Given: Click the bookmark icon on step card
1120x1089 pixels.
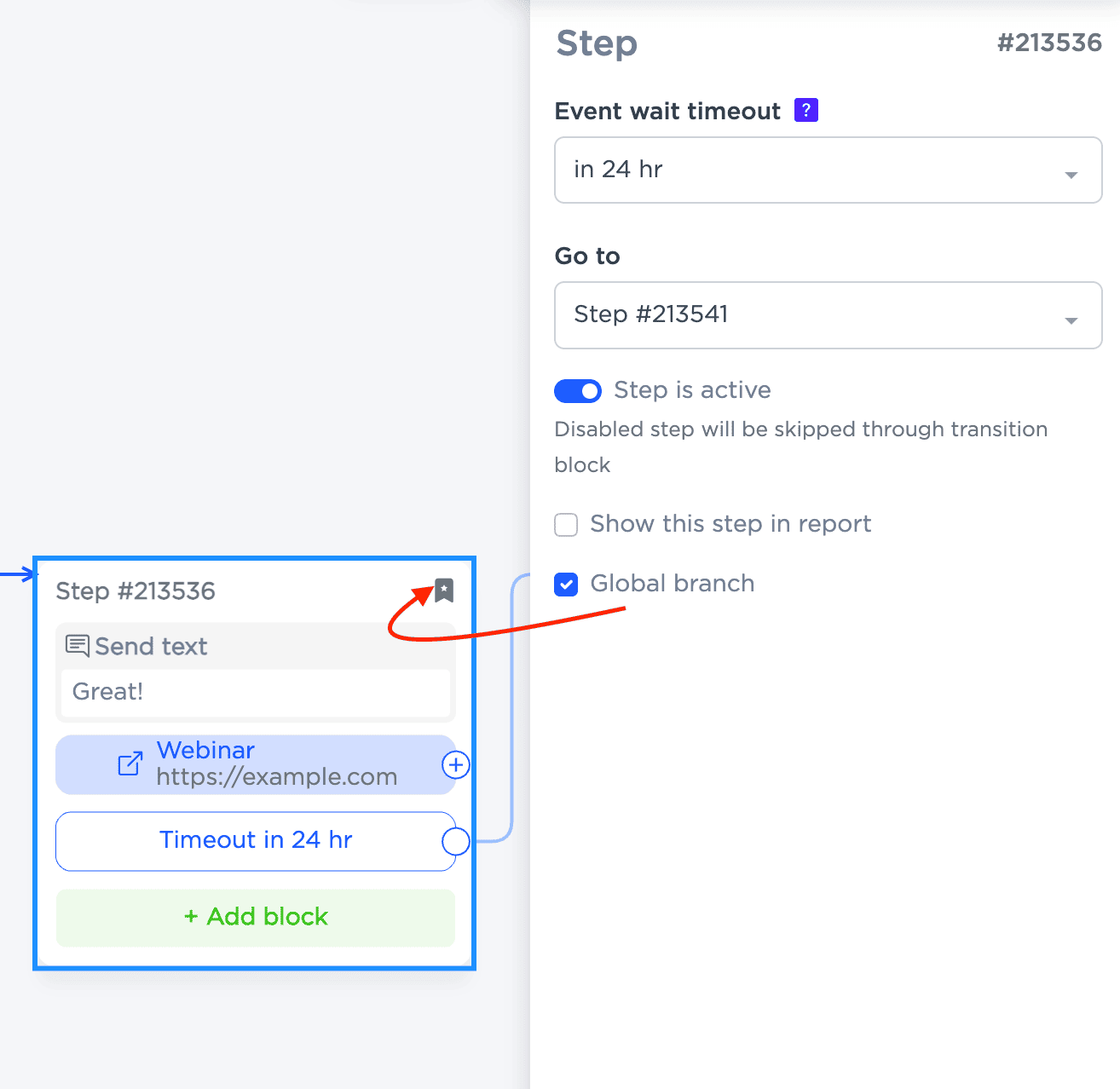Looking at the screenshot, I should tap(444, 590).
